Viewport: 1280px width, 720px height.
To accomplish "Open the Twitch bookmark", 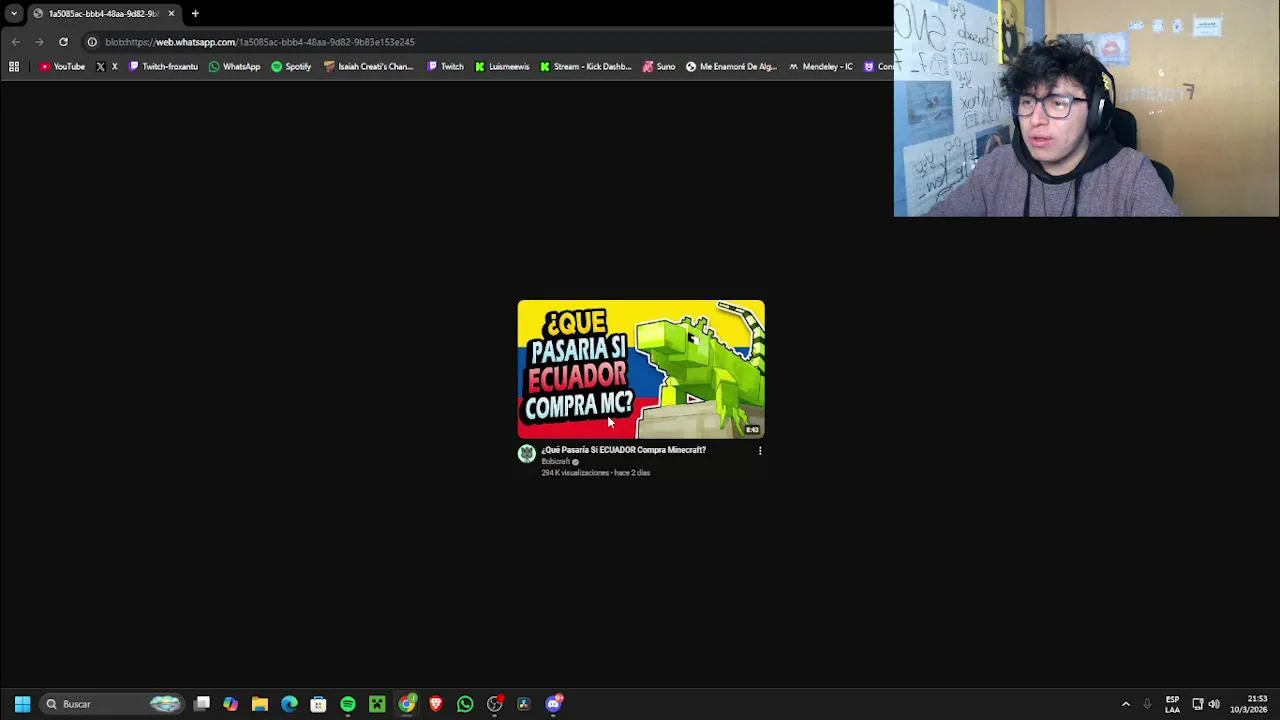I will (445, 67).
